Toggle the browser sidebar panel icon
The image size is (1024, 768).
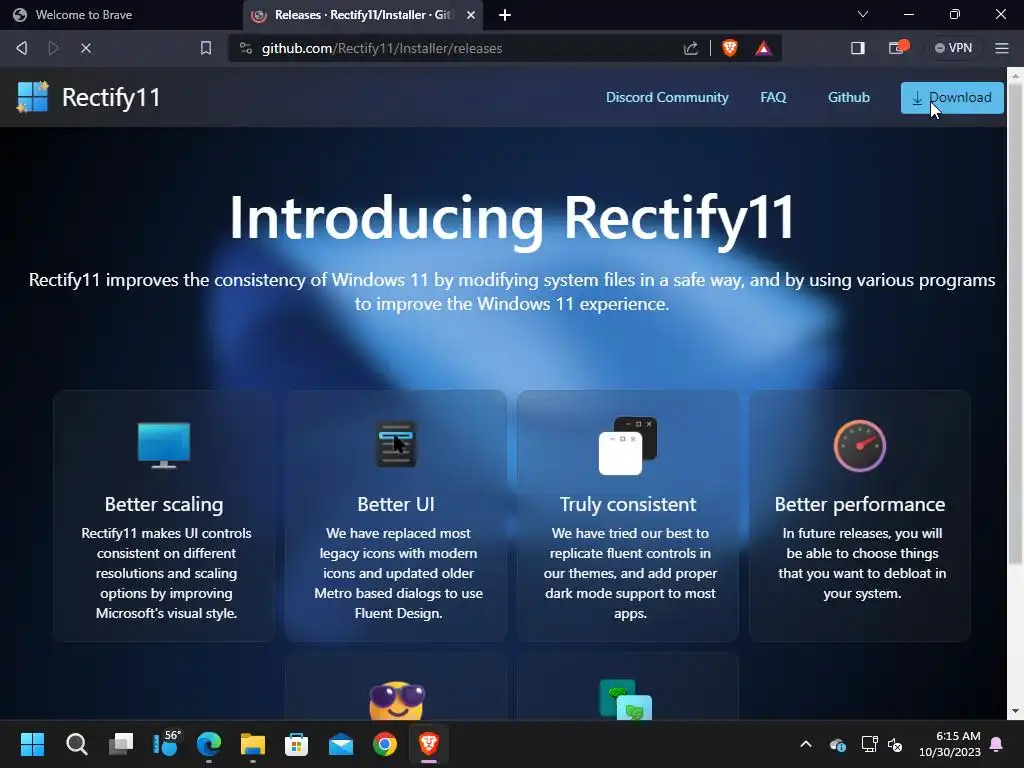click(857, 48)
